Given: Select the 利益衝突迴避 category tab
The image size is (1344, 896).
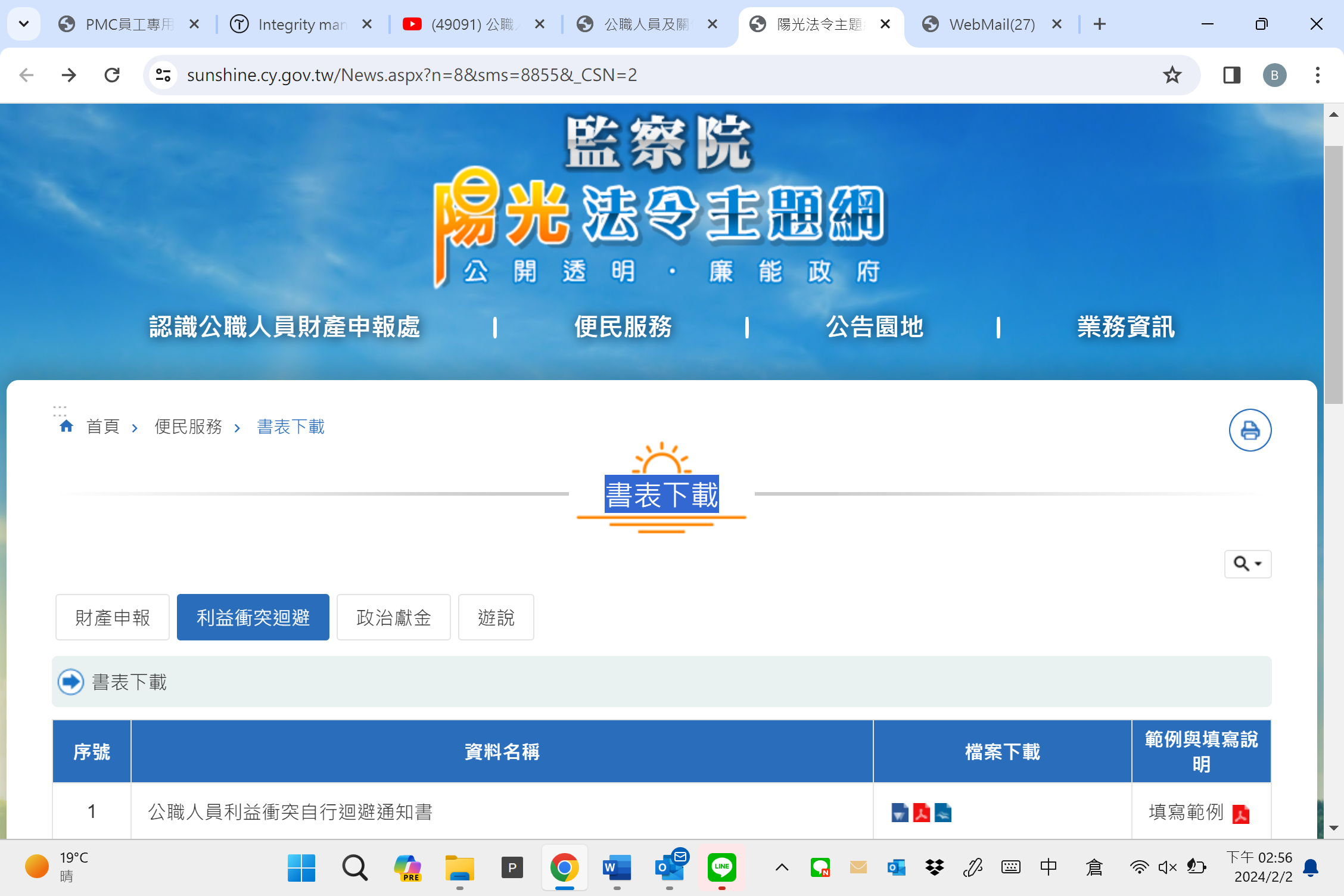Looking at the screenshot, I should point(253,617).
